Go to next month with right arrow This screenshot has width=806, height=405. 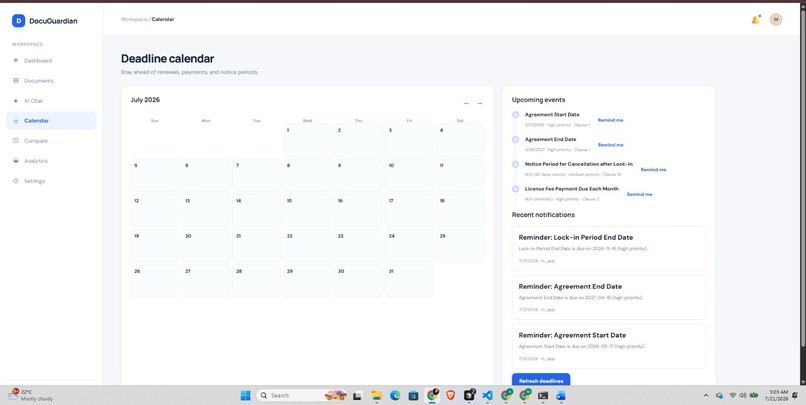(480, 103)
